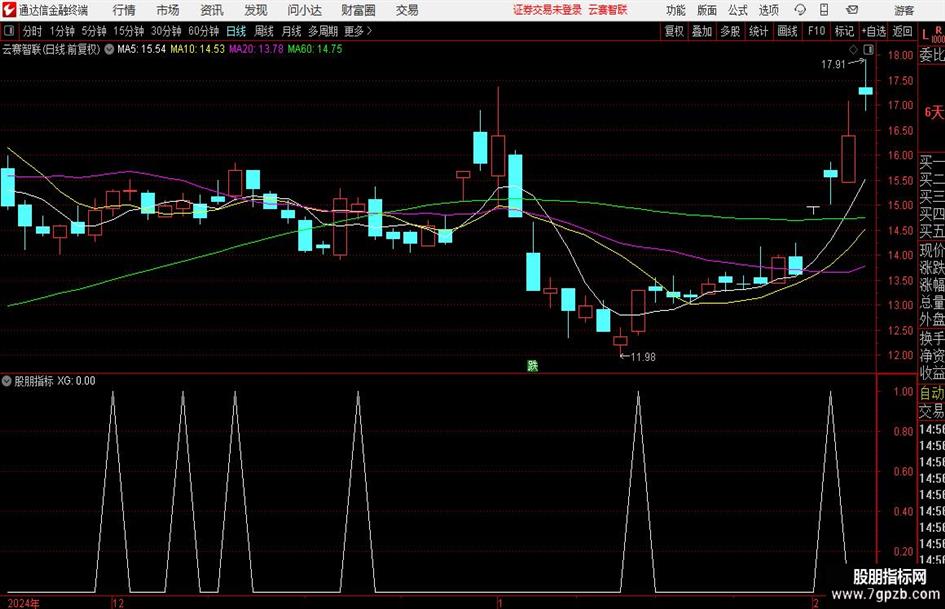This screenshot has width=945, height=609.
Task: Click the 2024年 time axis label
Action: click(x=23, y=603)
